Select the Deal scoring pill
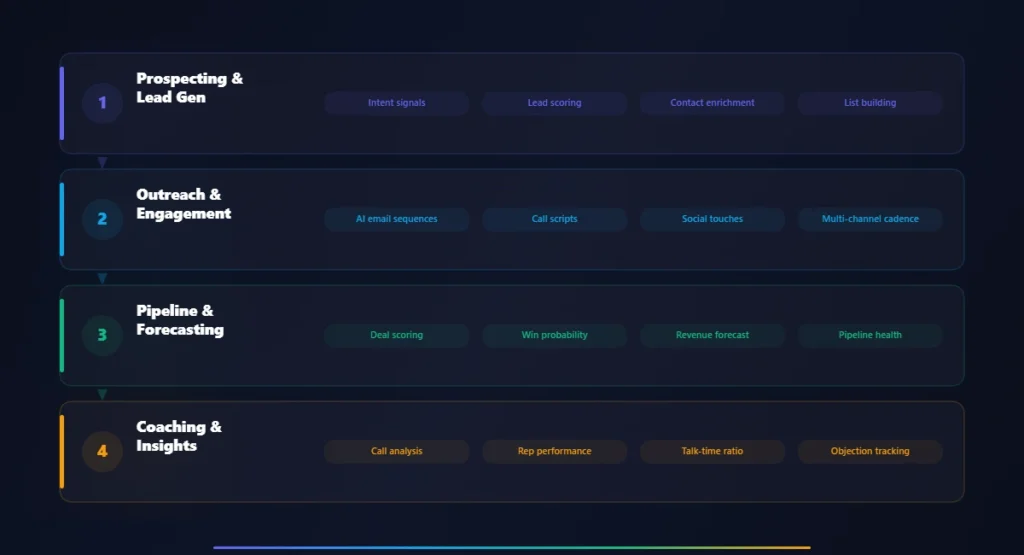 pyautogui.click(x=396, y=335)
